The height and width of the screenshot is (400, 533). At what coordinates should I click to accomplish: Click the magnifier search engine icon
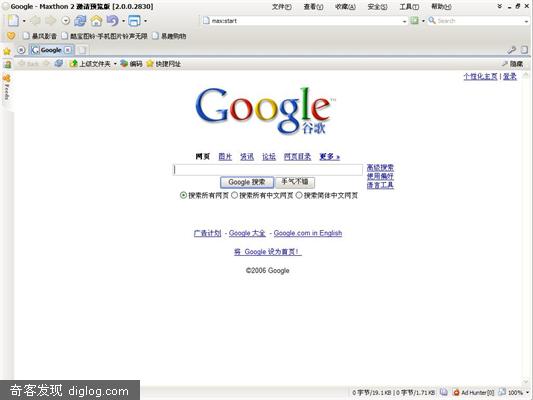(x=432, y=20)
